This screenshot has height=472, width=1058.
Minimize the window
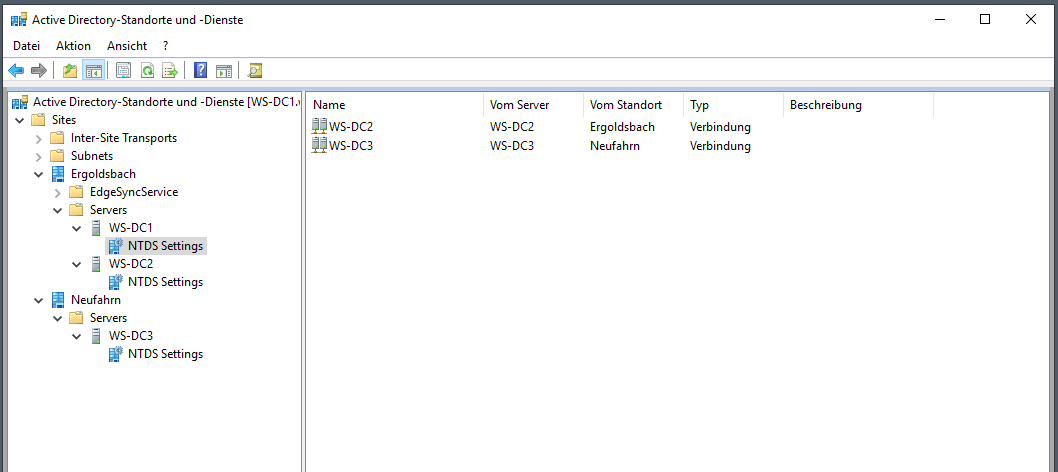click(x=939, y=20)
